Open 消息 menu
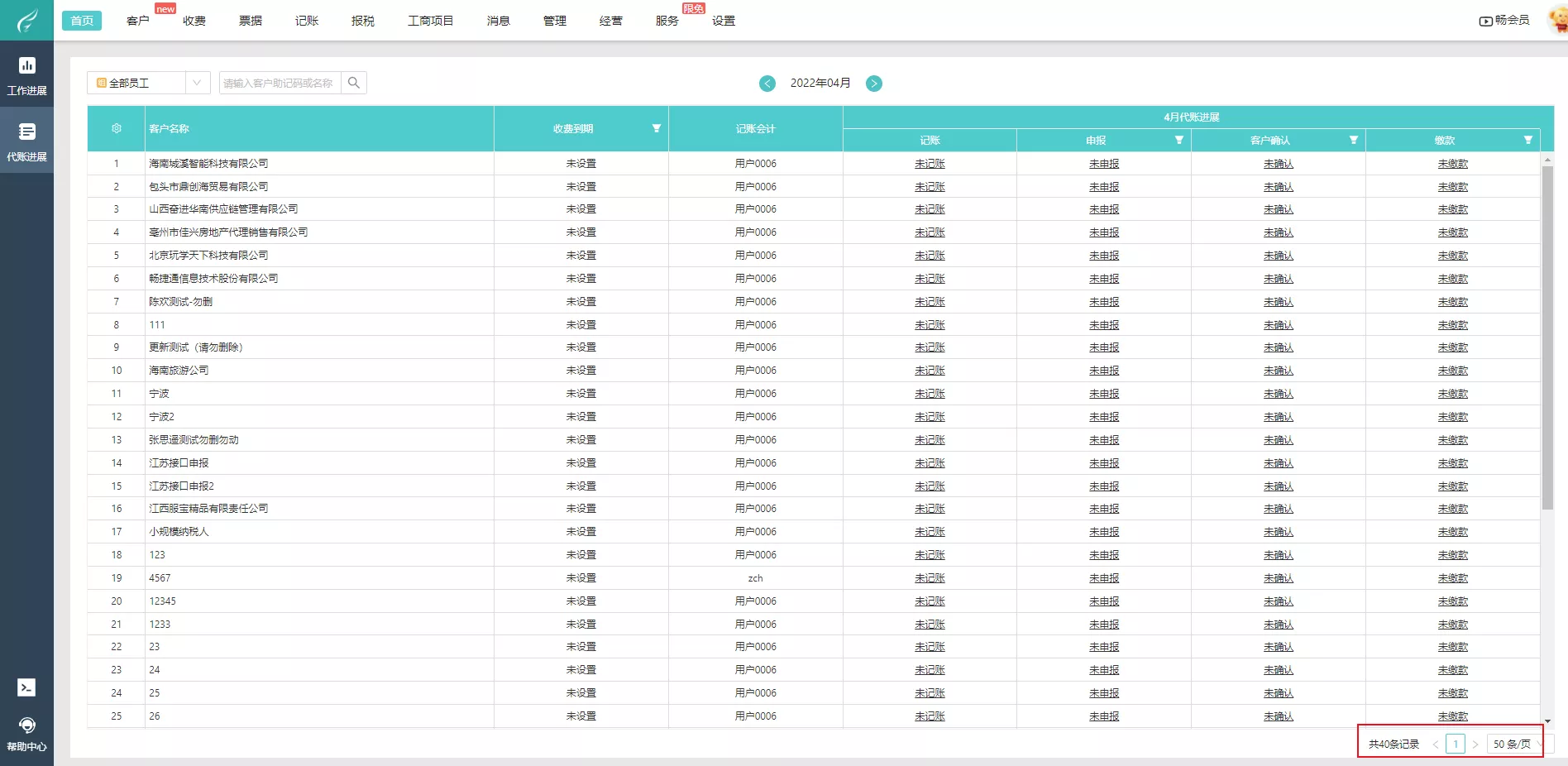1568x766 pixels. click(499, 21)
